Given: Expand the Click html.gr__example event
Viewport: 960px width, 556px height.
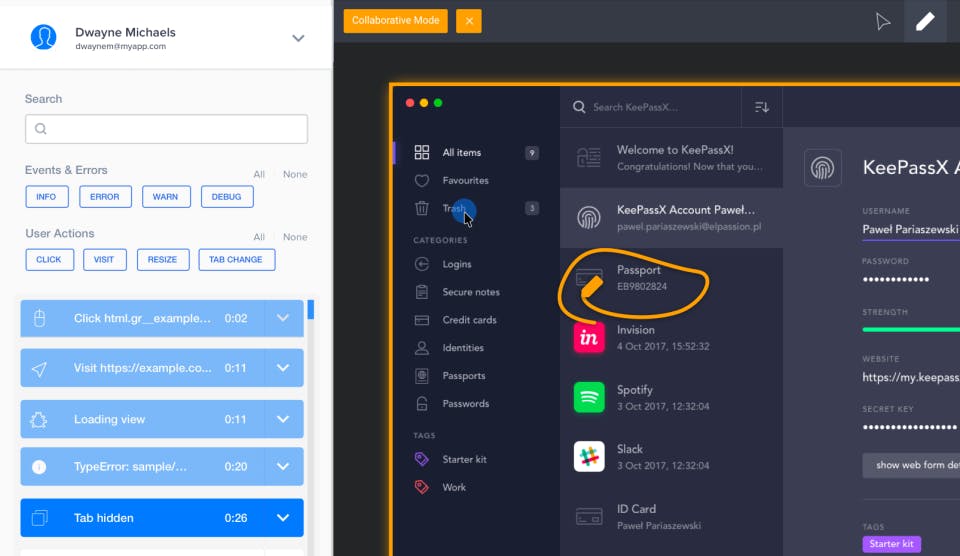Looking at the screenshot, I should [283, 318].
